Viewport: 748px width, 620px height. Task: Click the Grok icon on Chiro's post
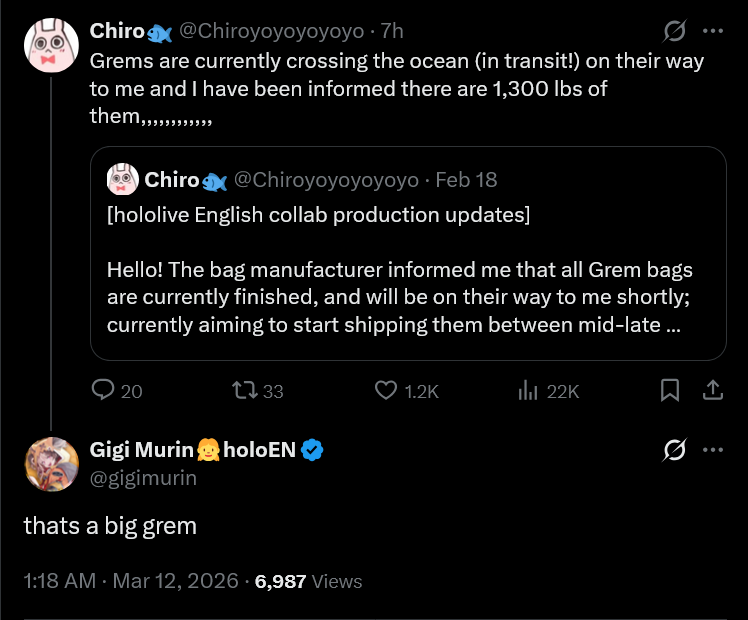675,31
